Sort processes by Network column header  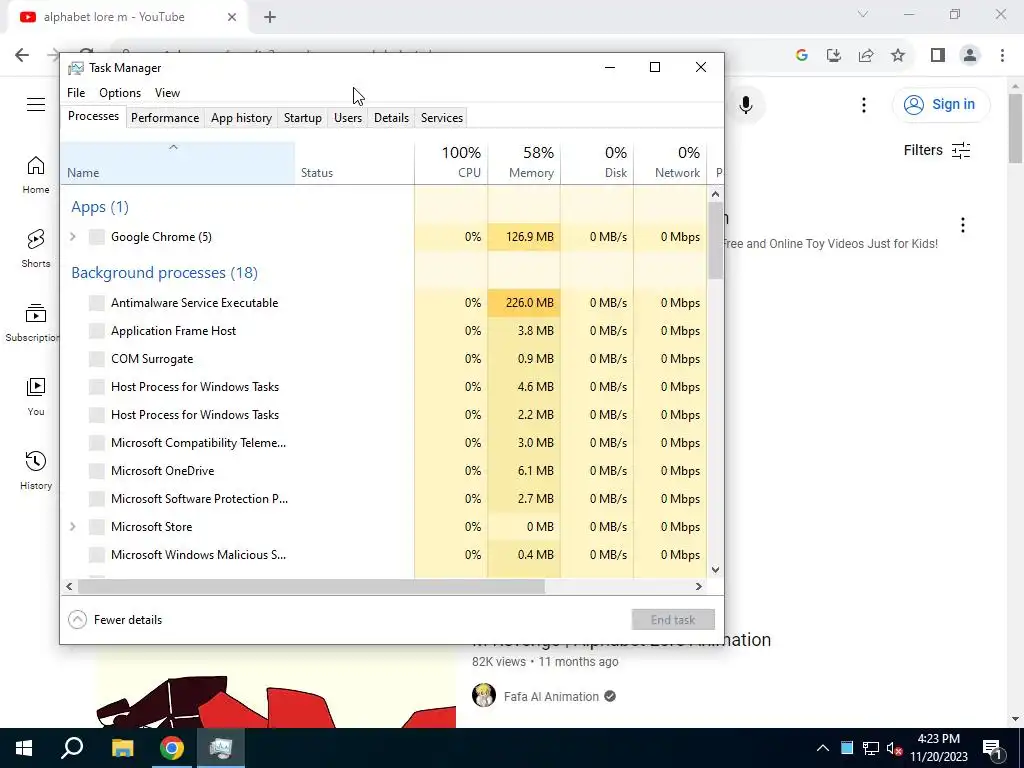click(x=671, y=163)
